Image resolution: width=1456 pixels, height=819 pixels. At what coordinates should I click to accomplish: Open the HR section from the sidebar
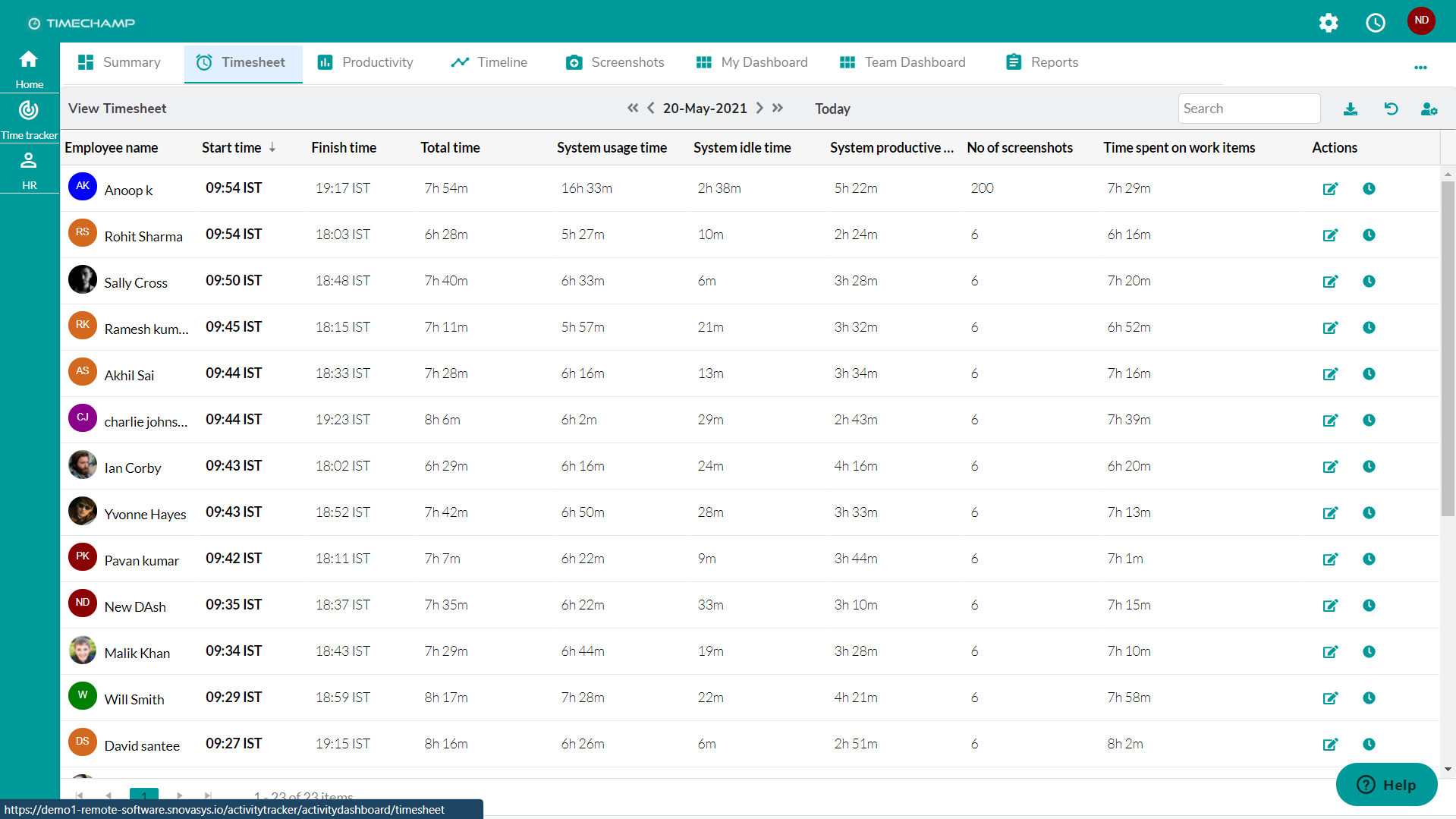pyautogui.click(x=29, y=160)
